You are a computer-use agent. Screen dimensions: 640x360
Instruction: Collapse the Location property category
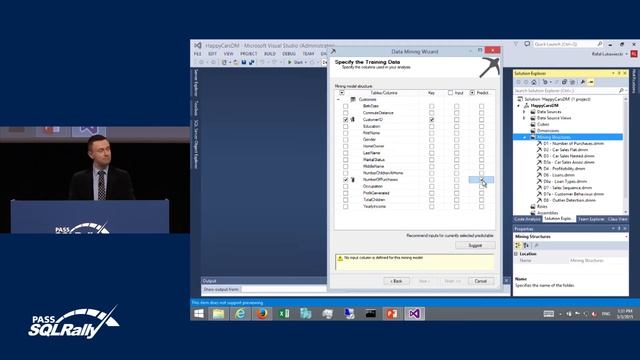pyautogui.click(x=517, y=254)
